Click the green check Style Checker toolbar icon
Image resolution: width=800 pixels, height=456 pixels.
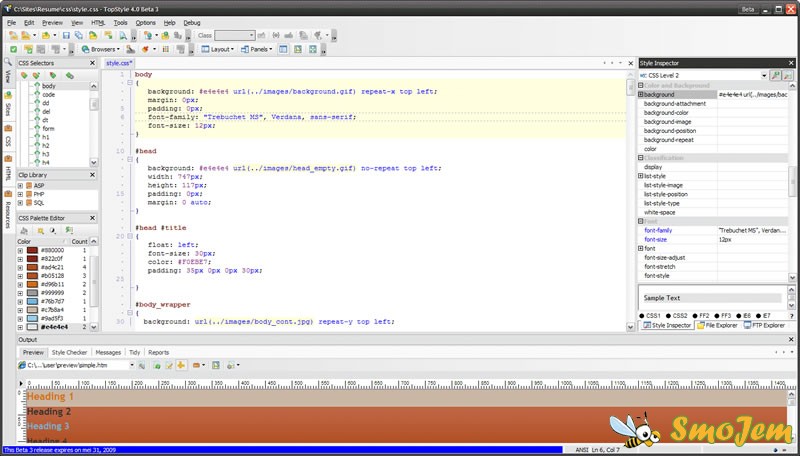14,49
